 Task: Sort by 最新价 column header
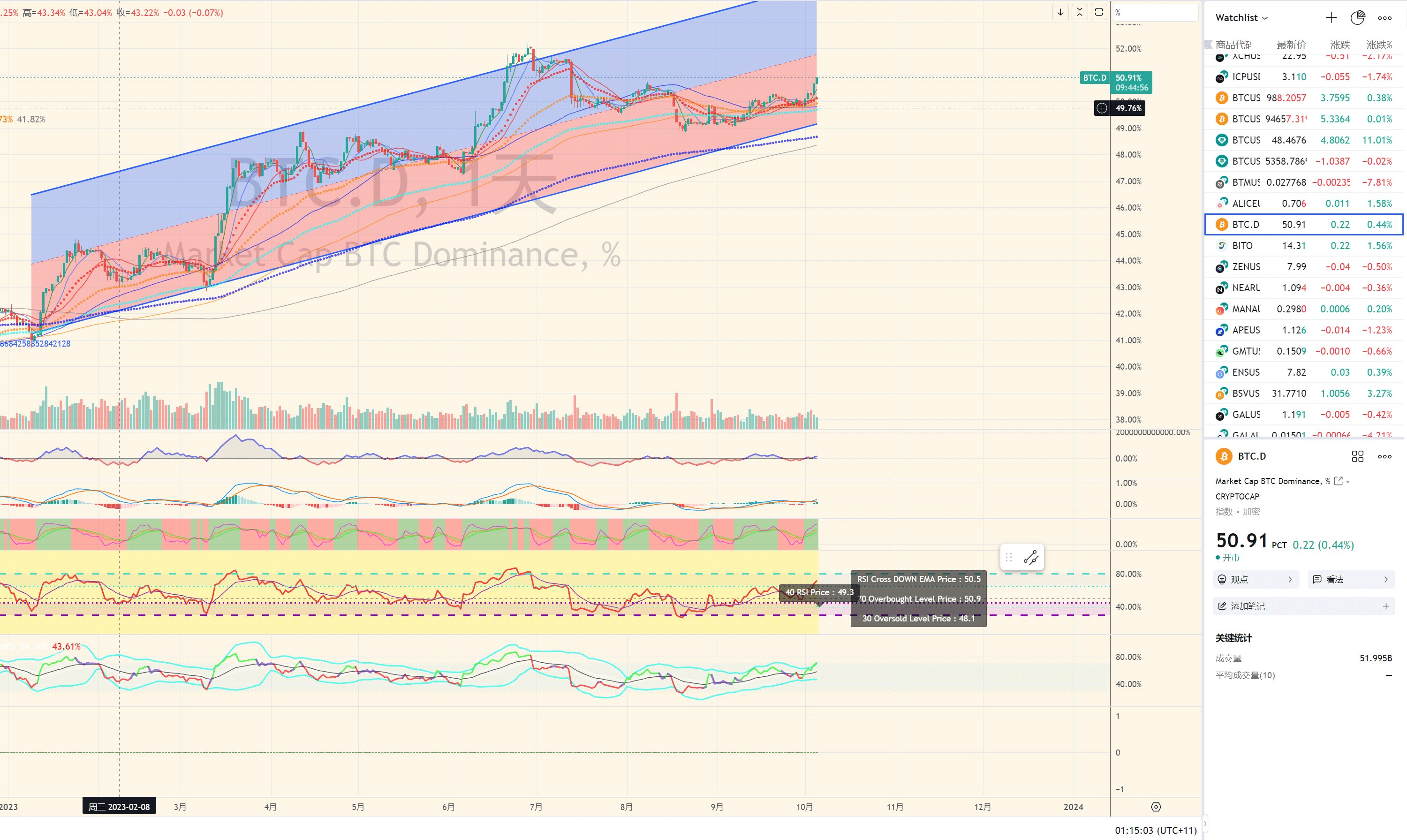click(x=1291, y=45)
